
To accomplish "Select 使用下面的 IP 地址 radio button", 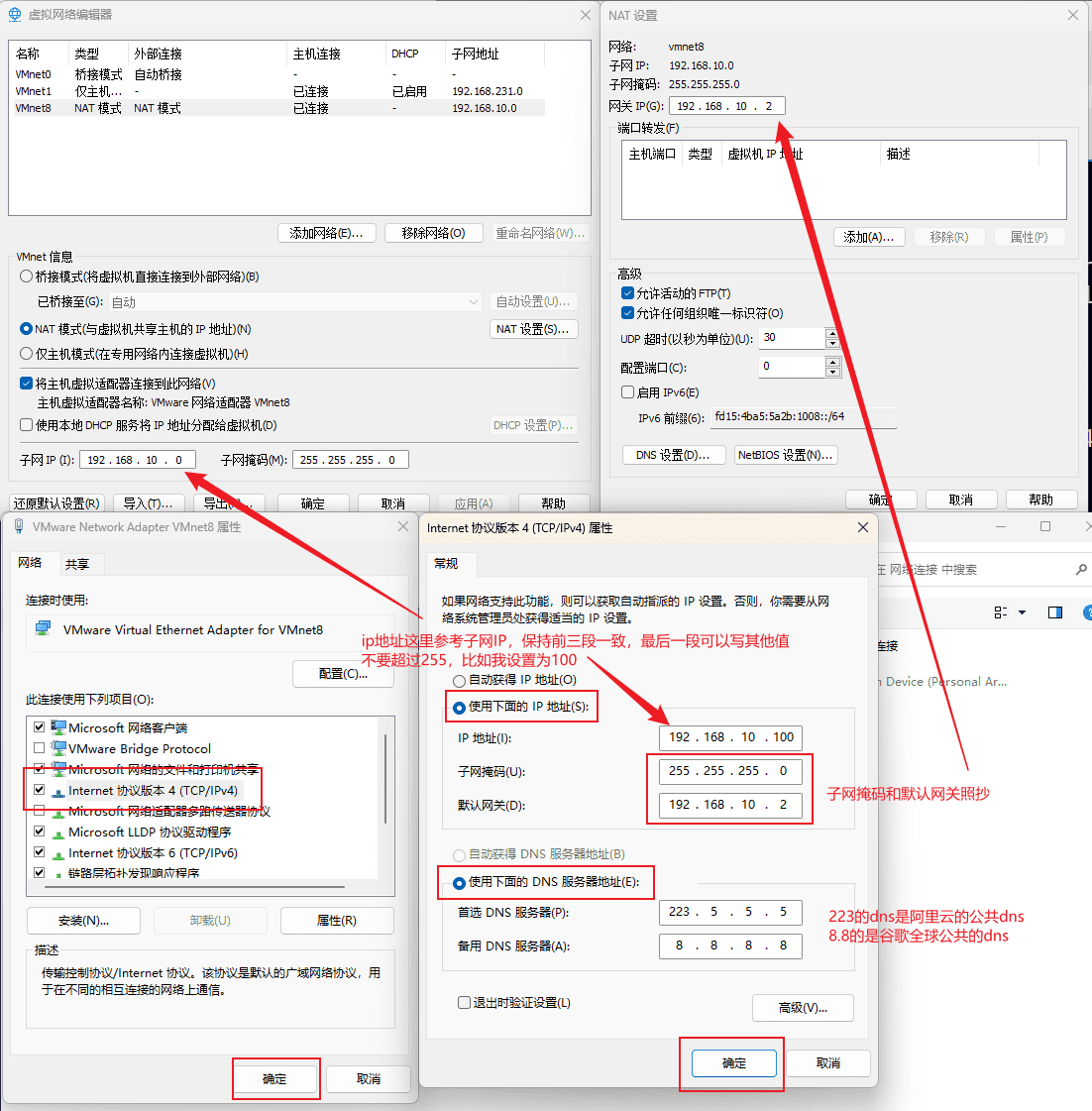I will click(x=459, y=707).
